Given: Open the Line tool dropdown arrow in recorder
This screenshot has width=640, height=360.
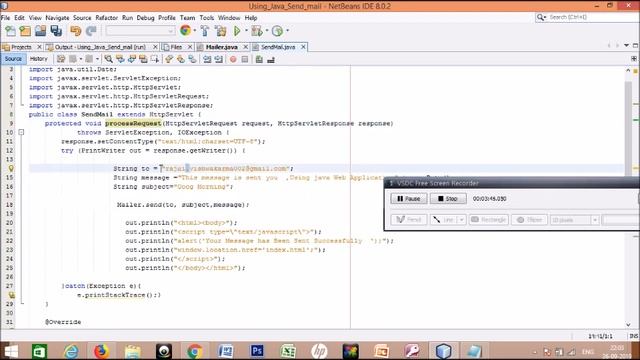Looking at the screenshot, I should click(x=462, y=220).
